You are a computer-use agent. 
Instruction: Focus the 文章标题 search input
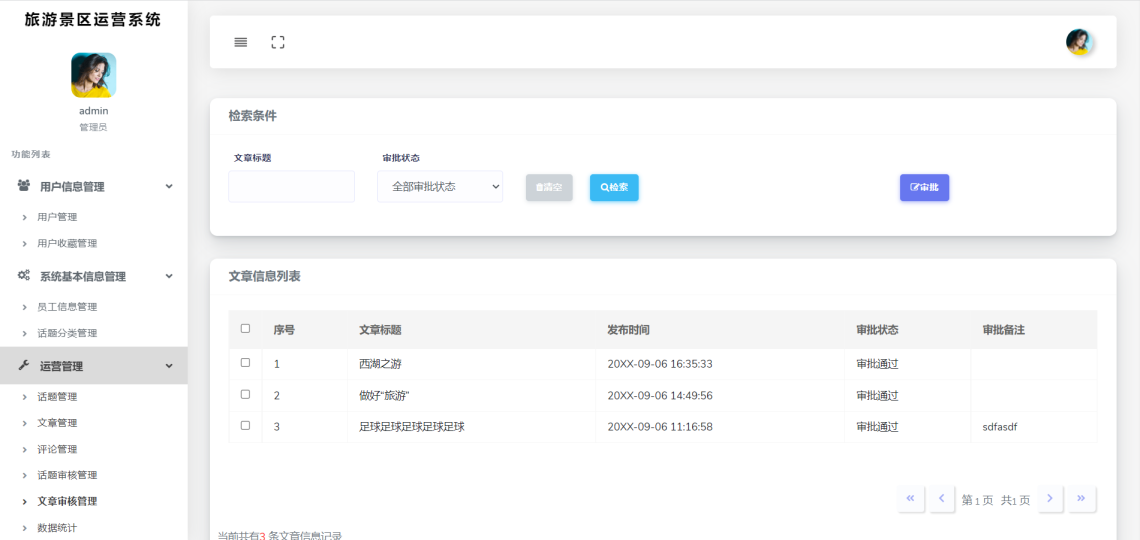(x=292, y=187)
